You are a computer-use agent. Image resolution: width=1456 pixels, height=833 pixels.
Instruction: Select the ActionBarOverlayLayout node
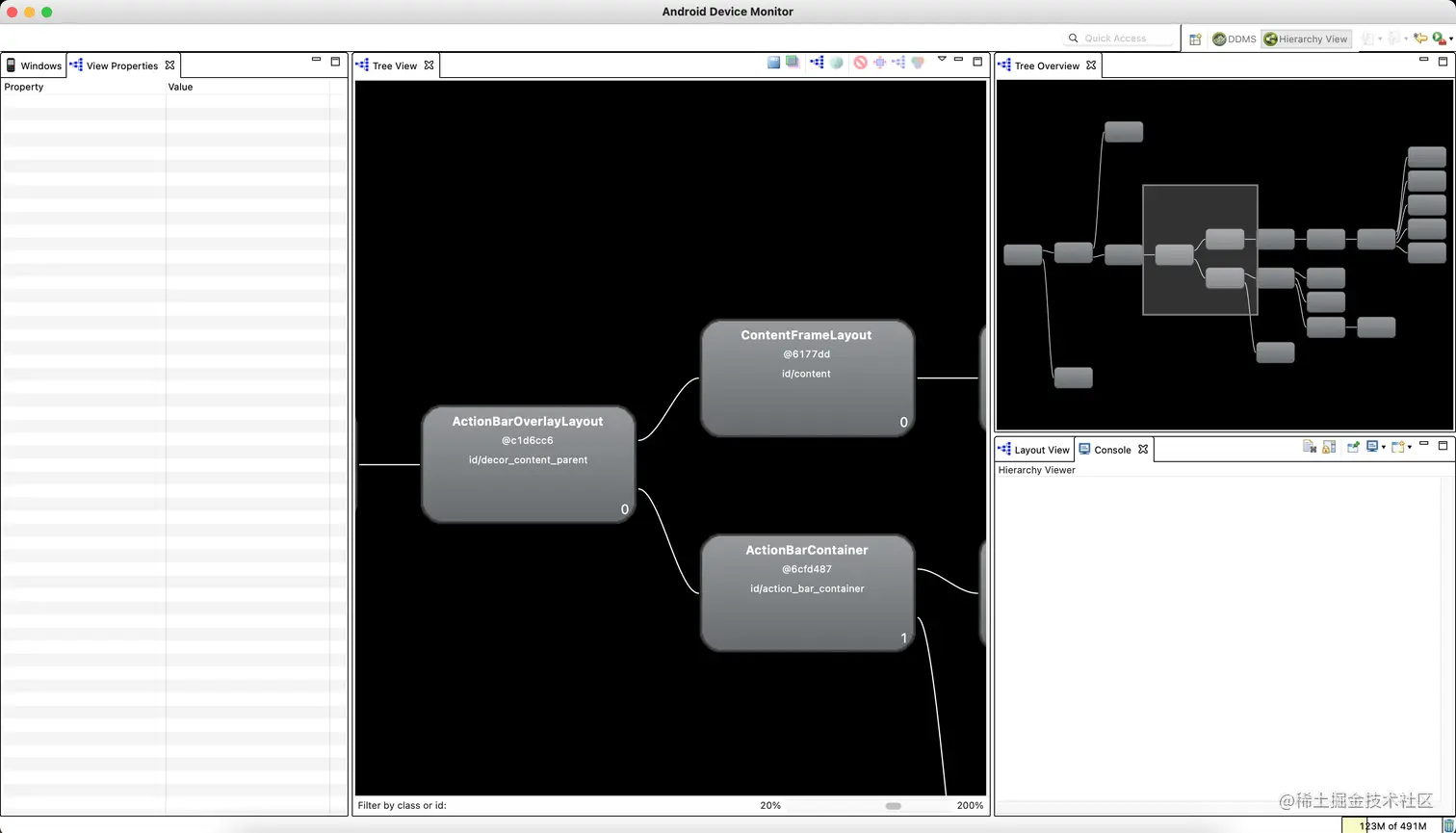pyautogui.click(x=528, y=464)
